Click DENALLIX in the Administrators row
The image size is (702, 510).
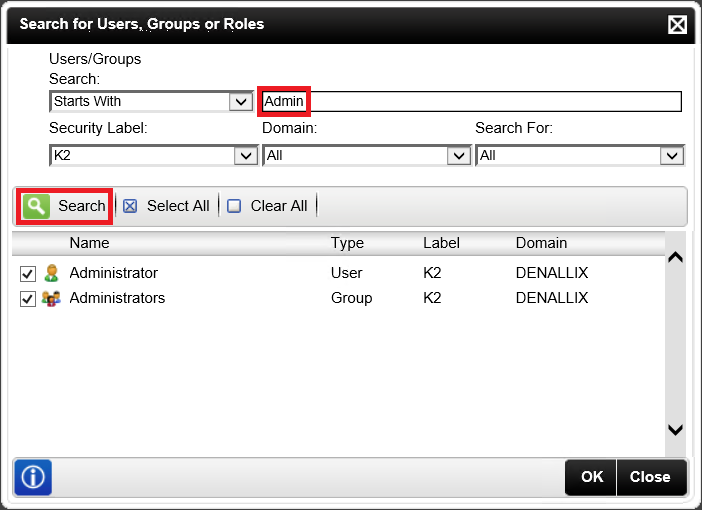pyautogui.click(x=552, y=298)
